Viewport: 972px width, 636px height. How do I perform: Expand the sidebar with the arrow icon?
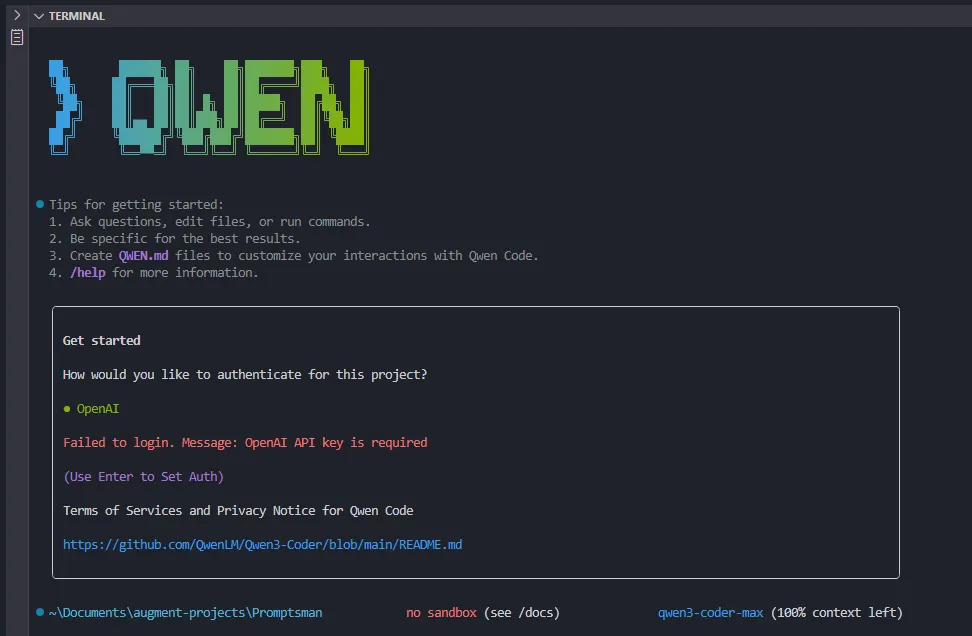(x=17, y=15)
